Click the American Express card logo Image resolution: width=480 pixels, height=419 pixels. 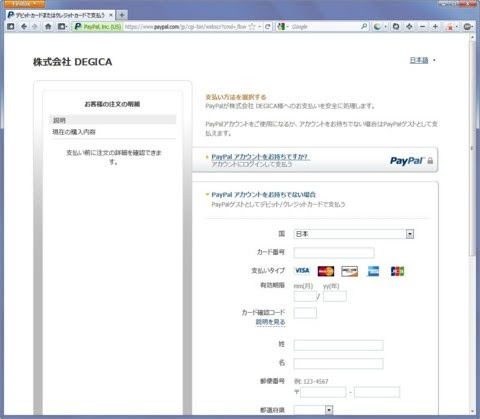[373, 271]
